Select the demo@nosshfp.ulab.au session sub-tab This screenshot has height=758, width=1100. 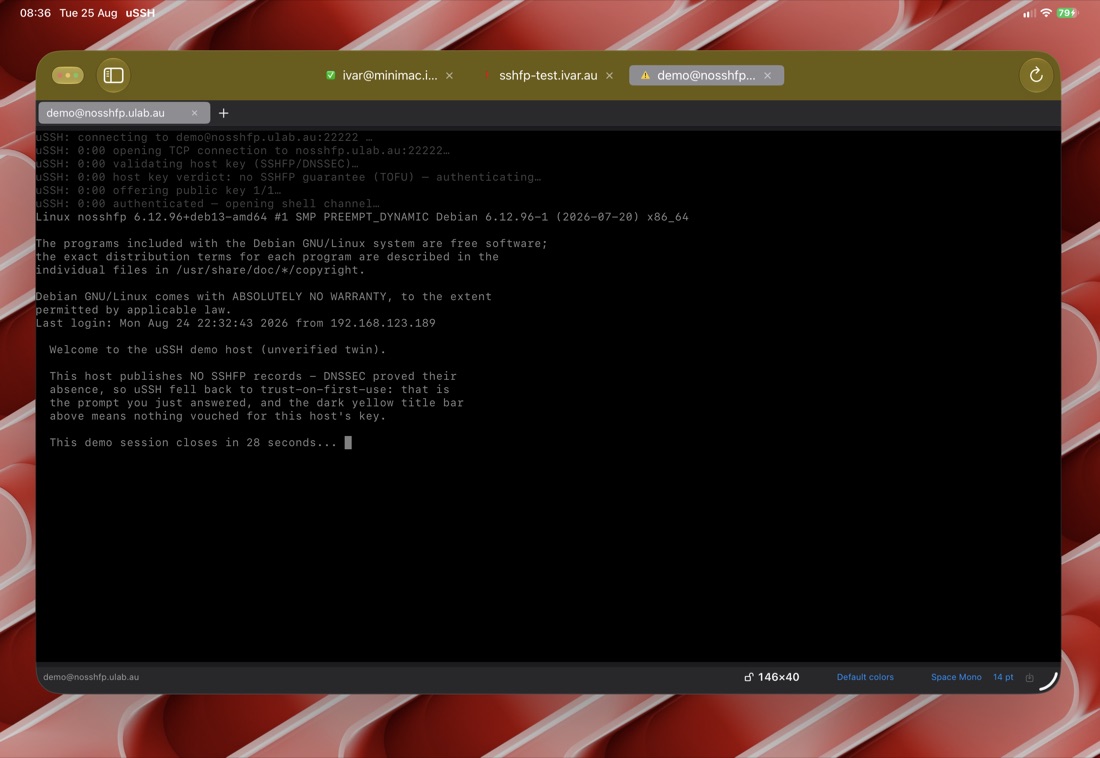click(123, 113)
